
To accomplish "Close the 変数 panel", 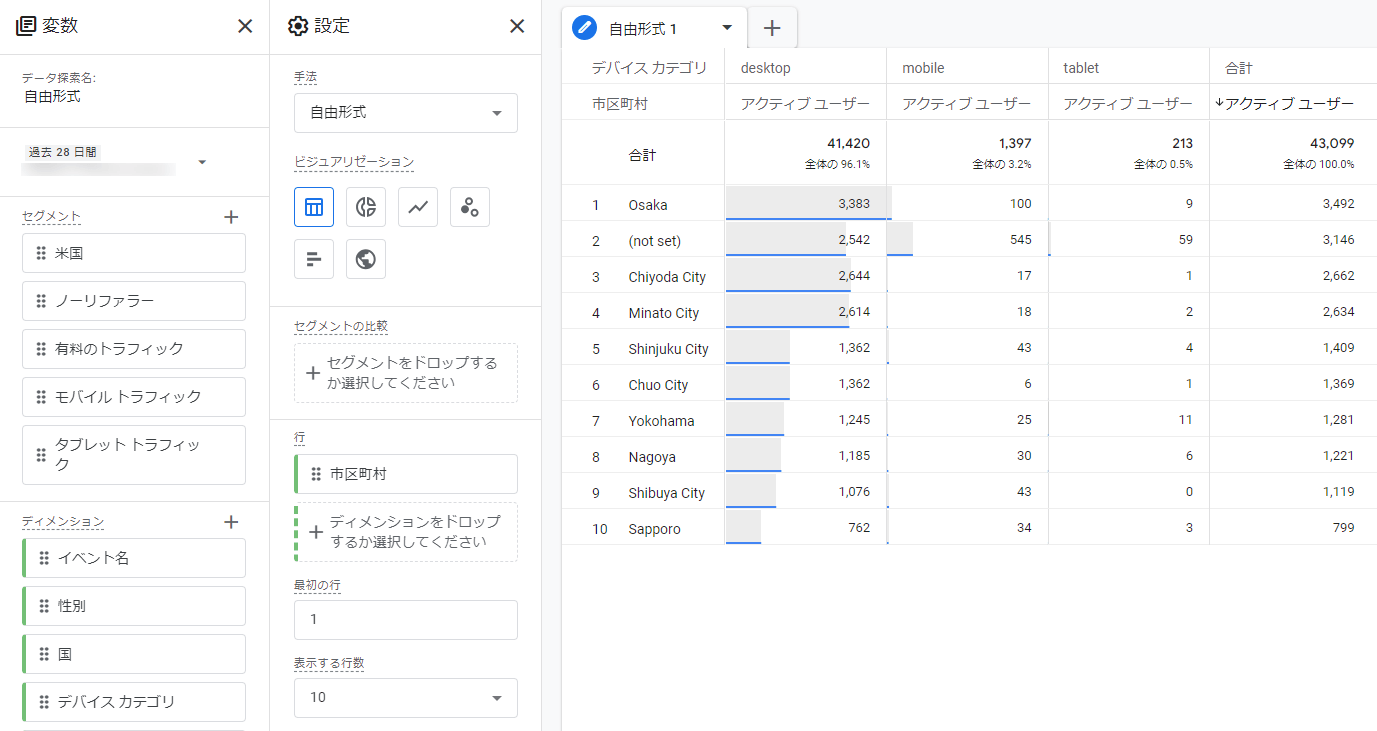I will (x=245, y=27).
